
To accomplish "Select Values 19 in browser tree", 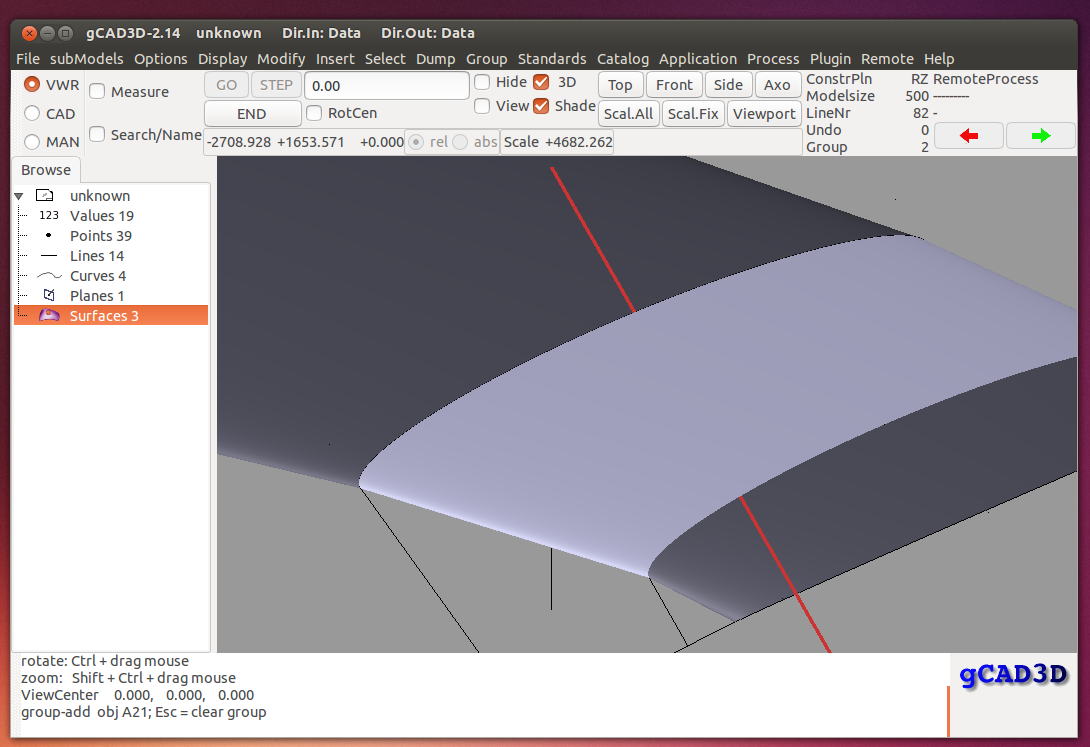I will (x=111, y=215).
